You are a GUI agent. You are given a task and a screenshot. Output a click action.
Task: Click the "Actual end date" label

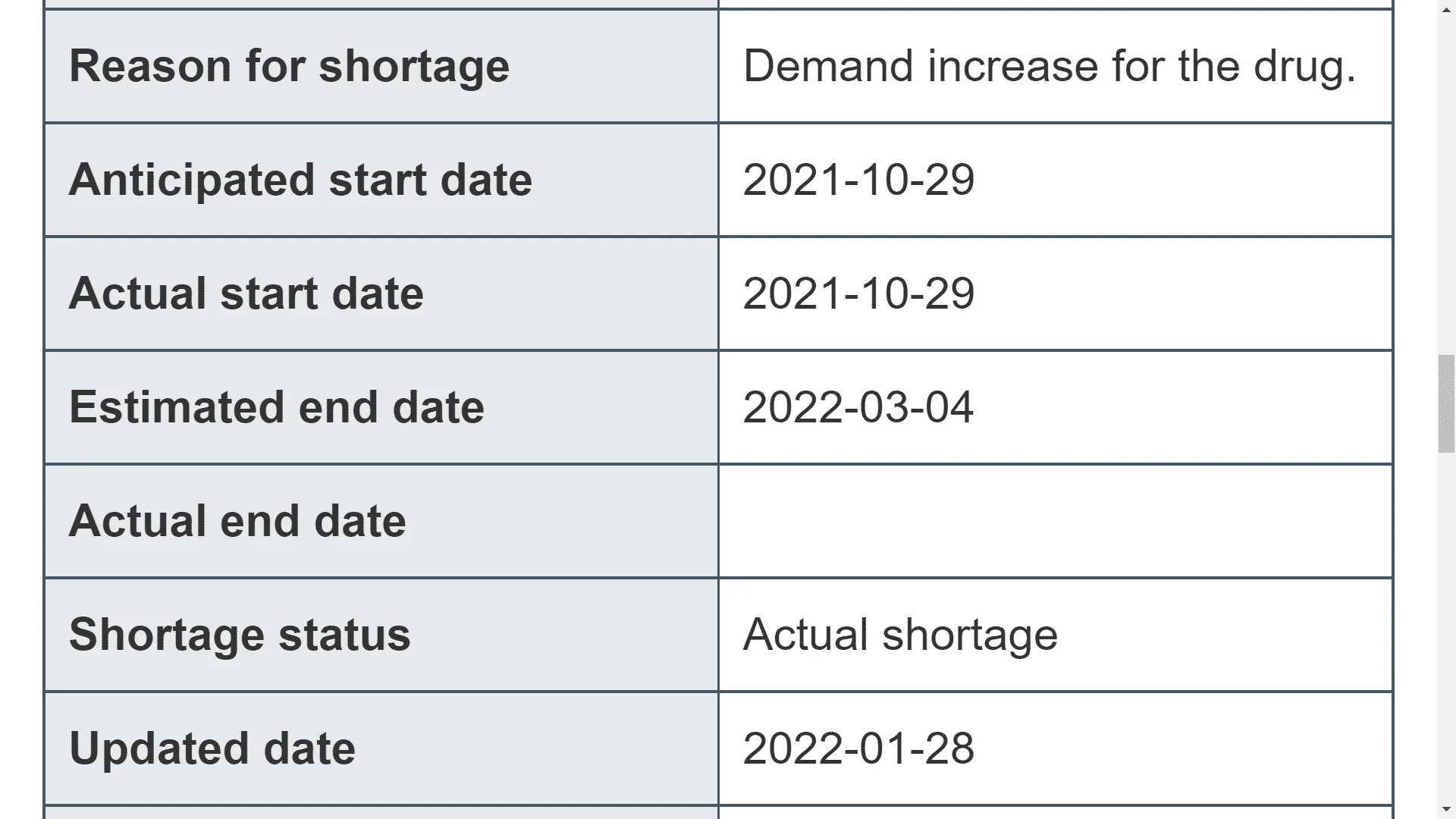tap(237, 521)
